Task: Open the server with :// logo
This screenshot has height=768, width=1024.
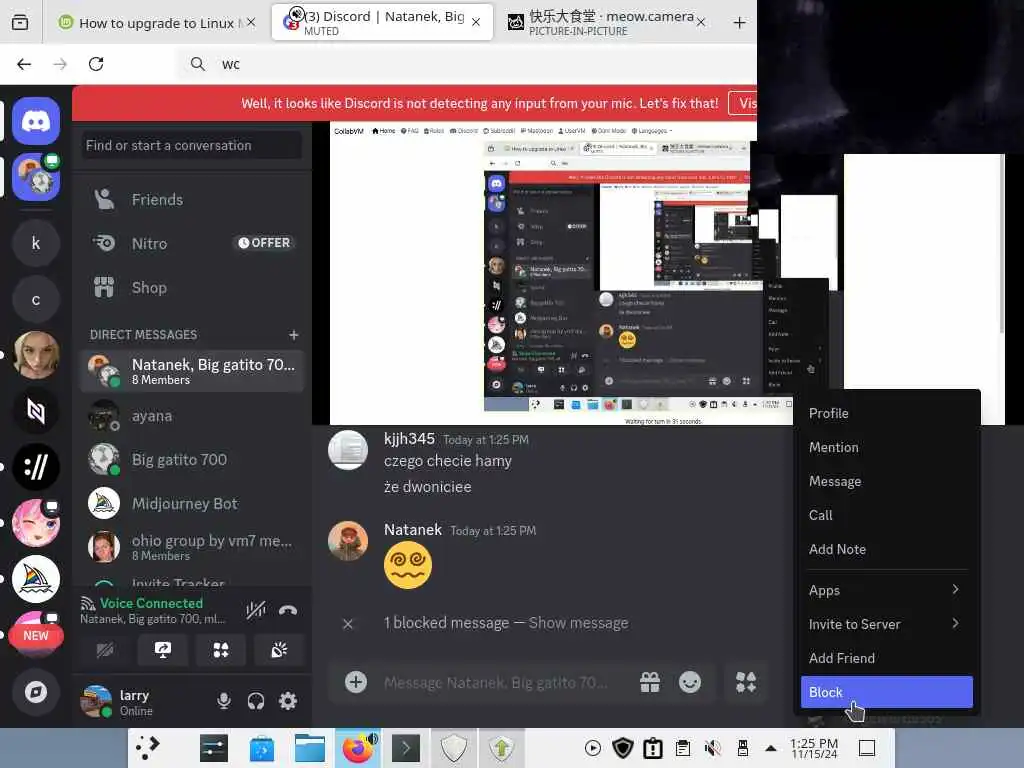Action: (36, 467)
